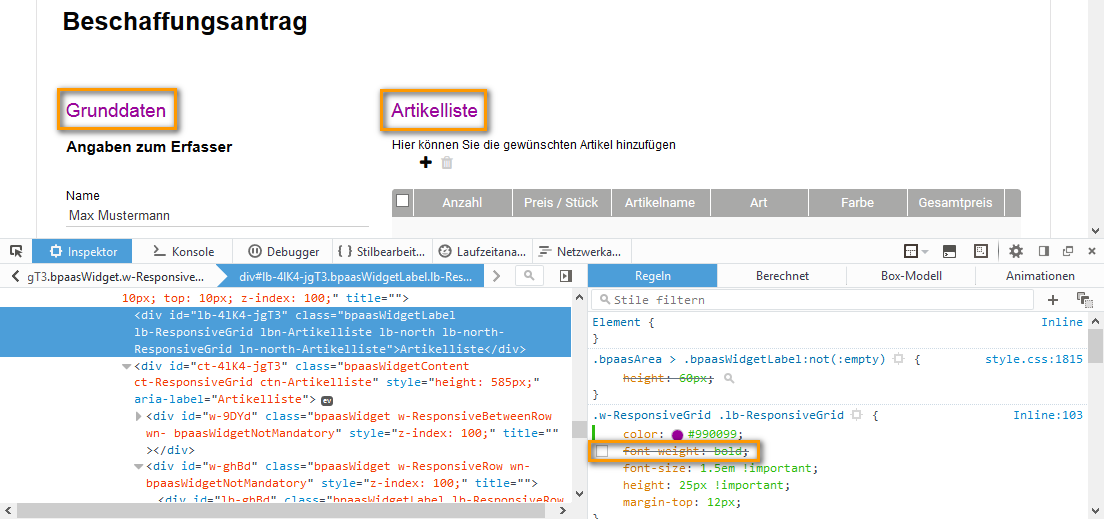Open the Box-Modell tab
This screenshot has width=1104, height=519.
click(x=911, y=276)
